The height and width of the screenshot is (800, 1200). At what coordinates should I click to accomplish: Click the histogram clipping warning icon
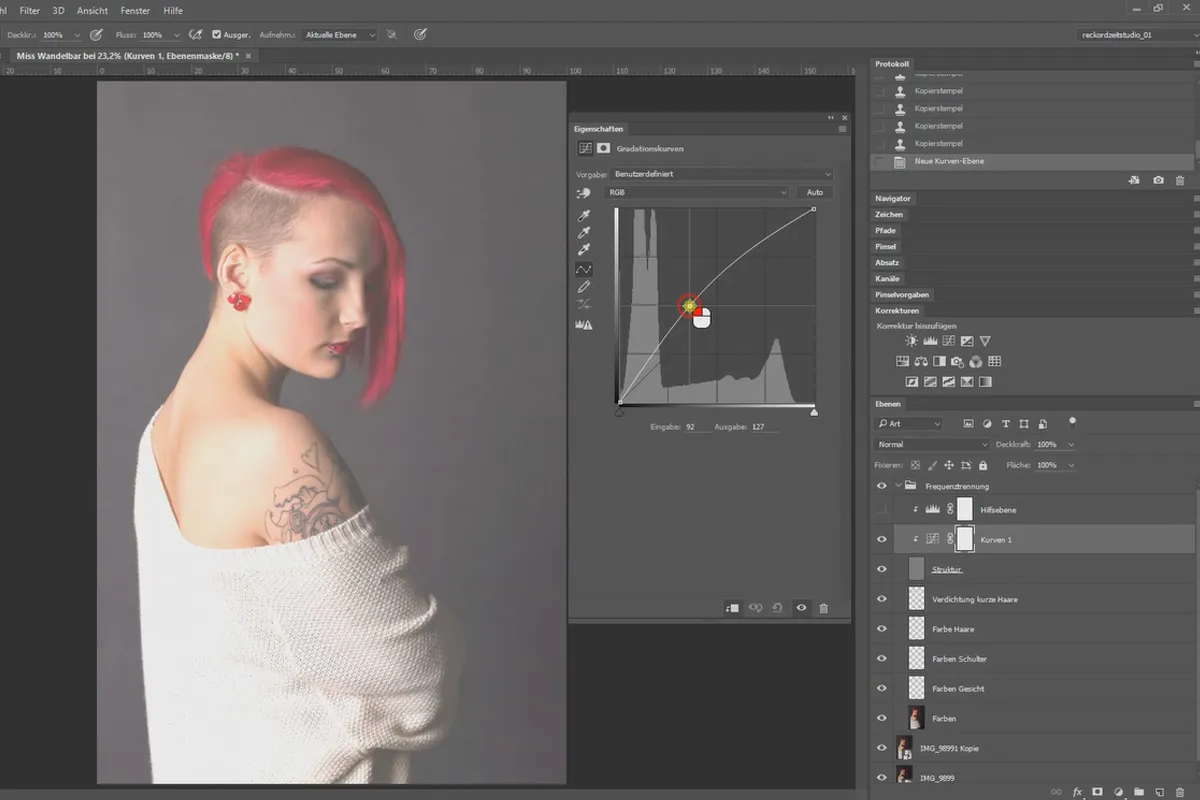coord(584,325)
